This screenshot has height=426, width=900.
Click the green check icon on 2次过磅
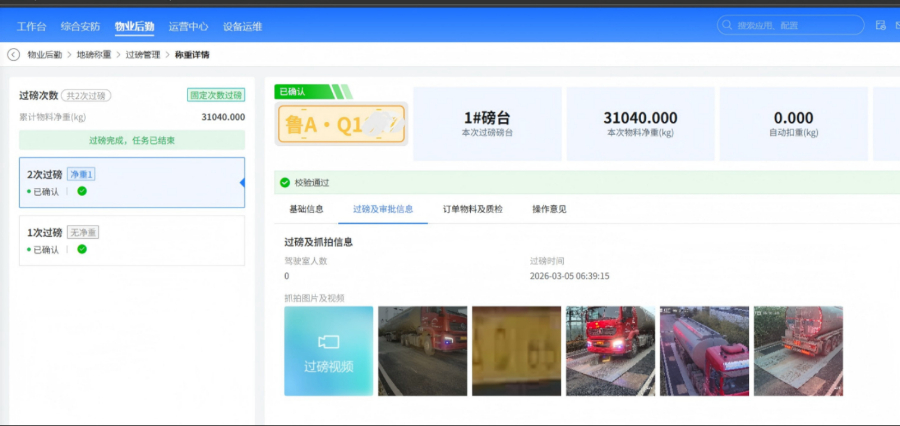tap(82, 191)
